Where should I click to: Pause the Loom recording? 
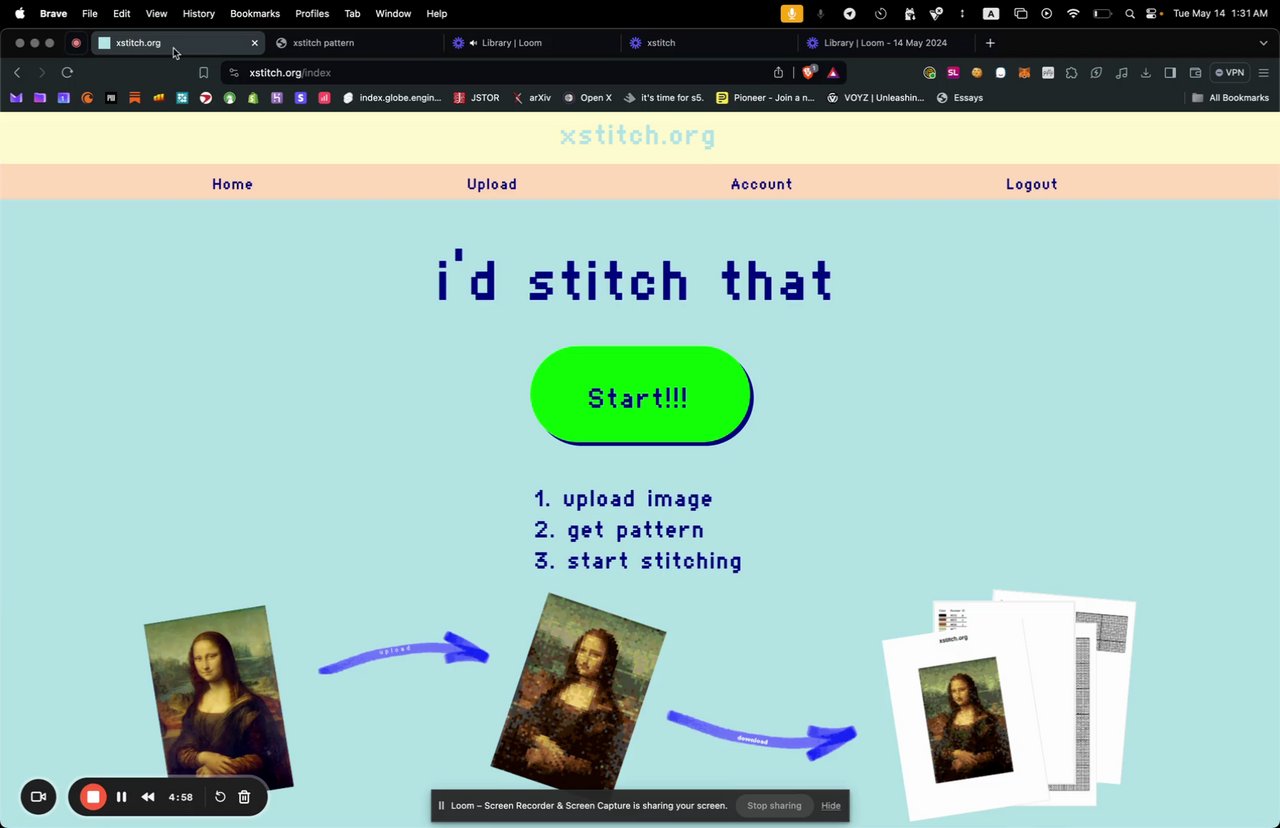(x=121, y=797)
